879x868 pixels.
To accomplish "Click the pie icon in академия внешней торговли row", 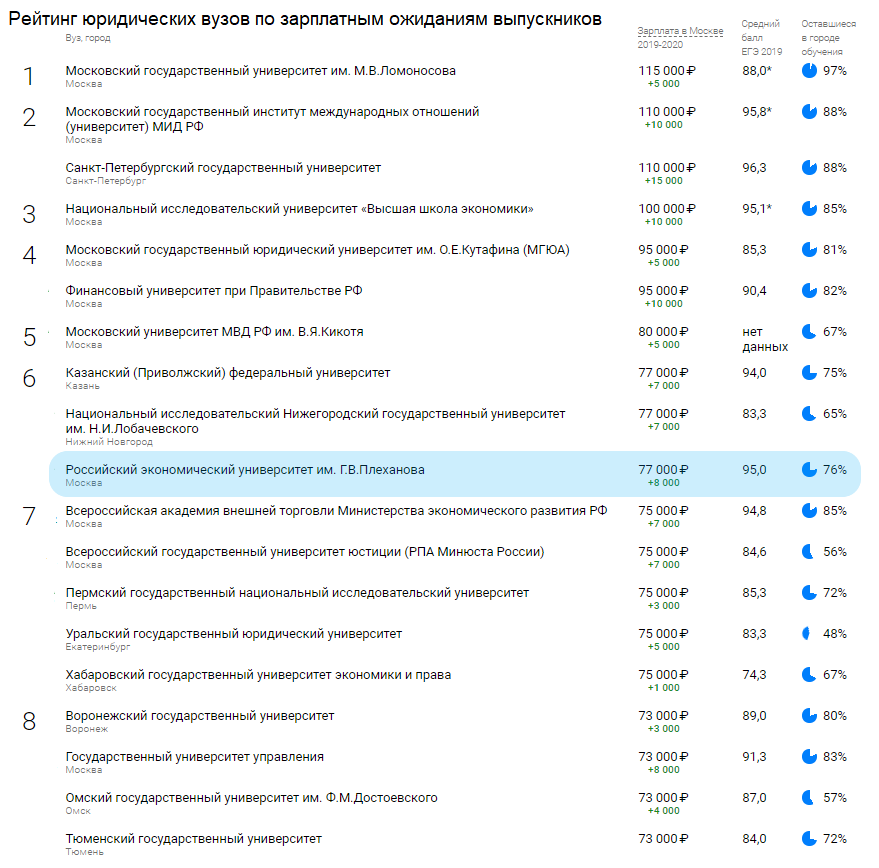I will tap(809, 511).
